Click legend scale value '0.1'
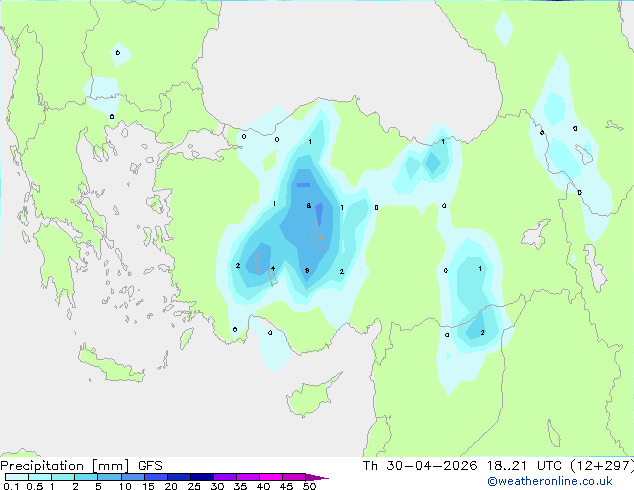This screenshot has height=490, width=634. (x=11, y=486)
